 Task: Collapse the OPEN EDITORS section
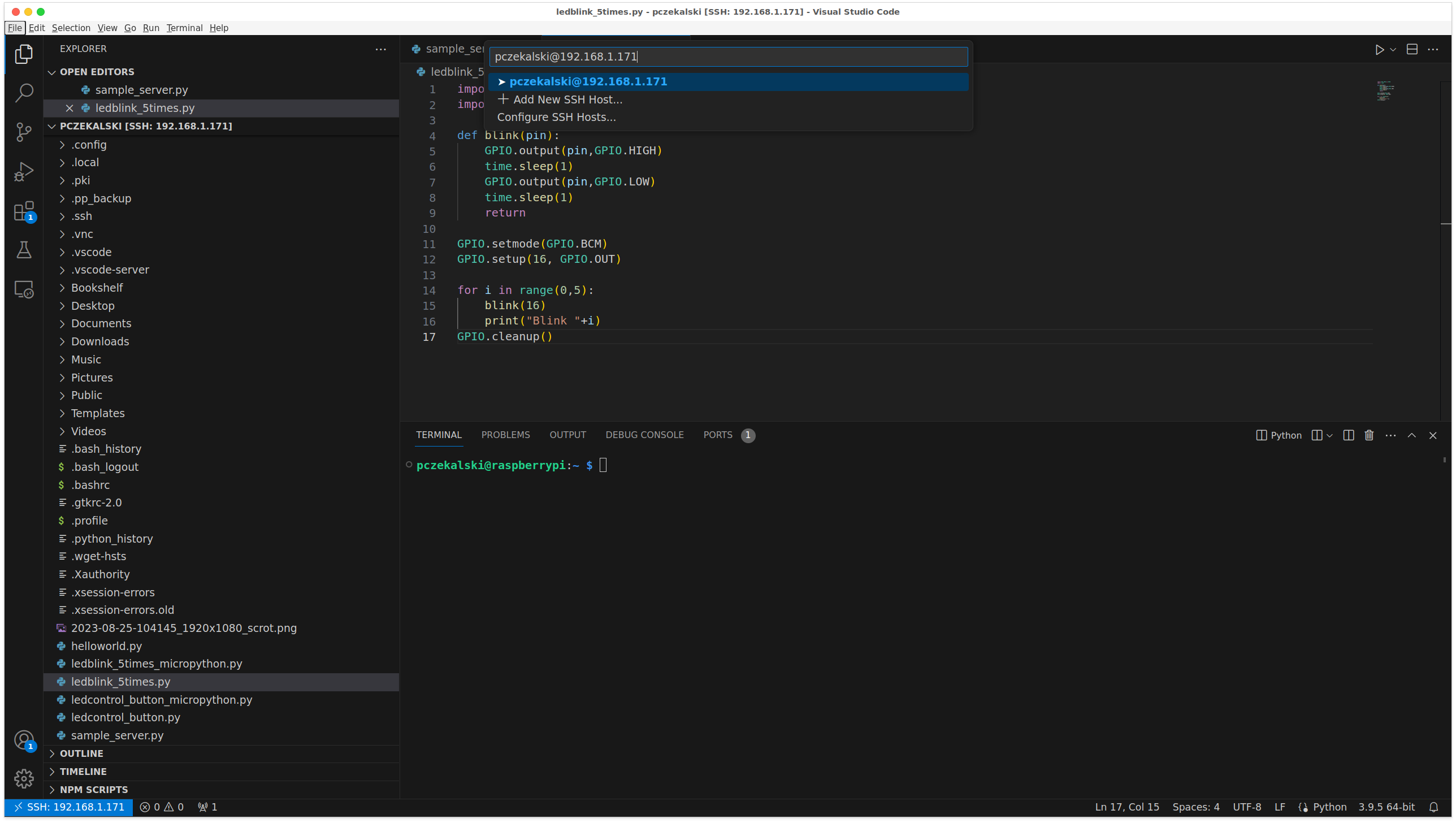[x=97, y=72]
